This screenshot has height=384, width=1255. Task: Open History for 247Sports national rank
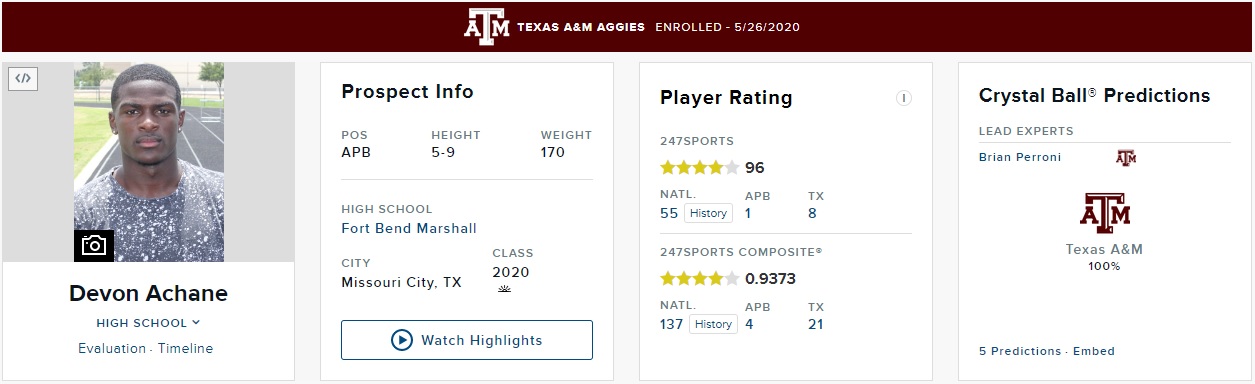click(710, 213)
